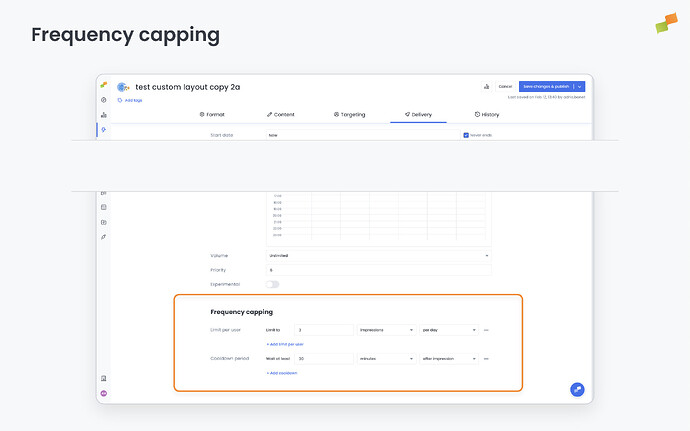Open the compass icon in left sidebar
690x431 pixels.
(103, 100)
